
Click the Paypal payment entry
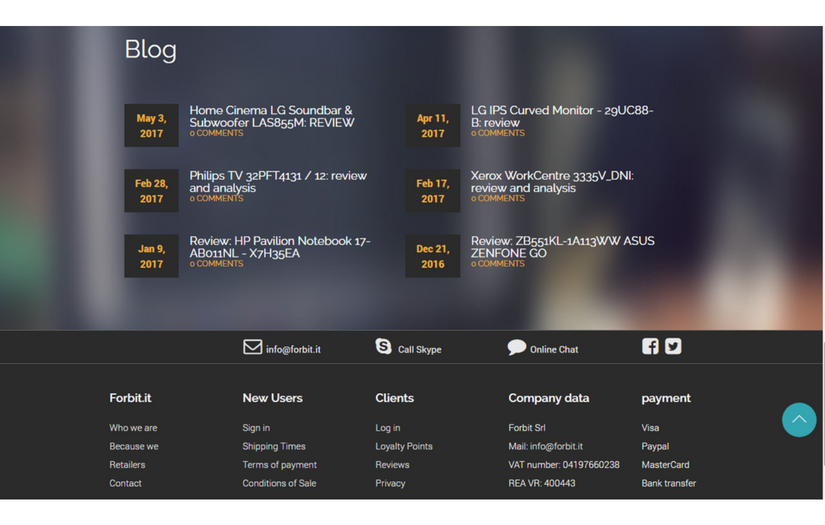pos(655,446)
